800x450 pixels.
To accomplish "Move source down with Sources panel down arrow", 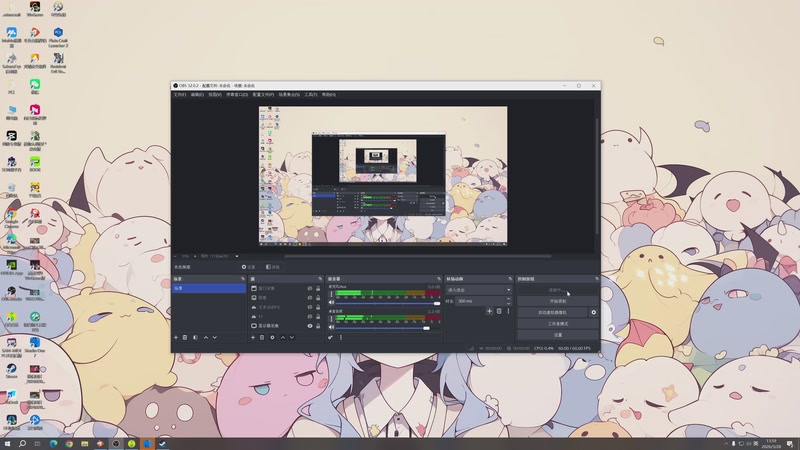I will pos(292,337).
